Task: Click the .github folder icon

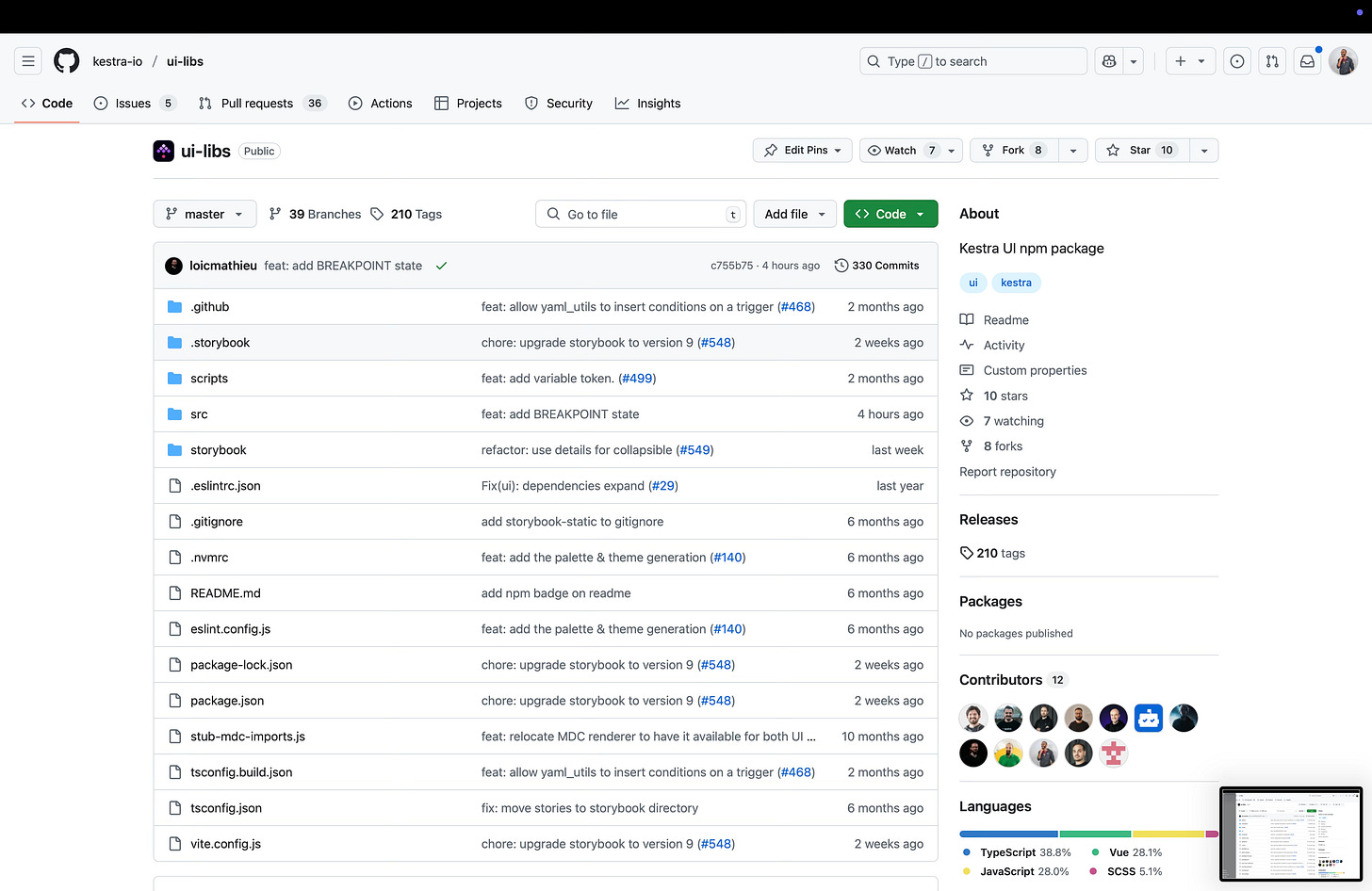Action: [x=174, y=307]
